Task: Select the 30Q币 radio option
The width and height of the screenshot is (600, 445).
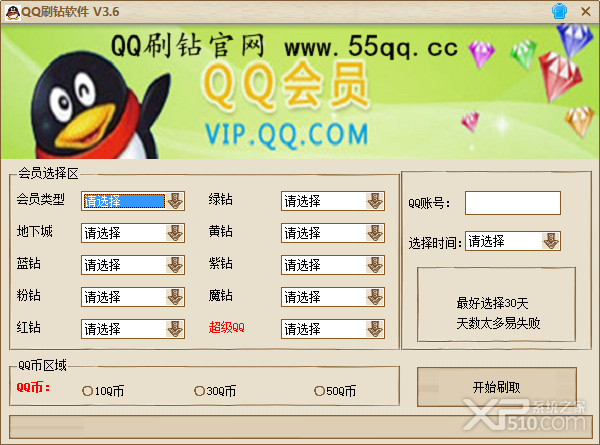Action: (199, 391)
